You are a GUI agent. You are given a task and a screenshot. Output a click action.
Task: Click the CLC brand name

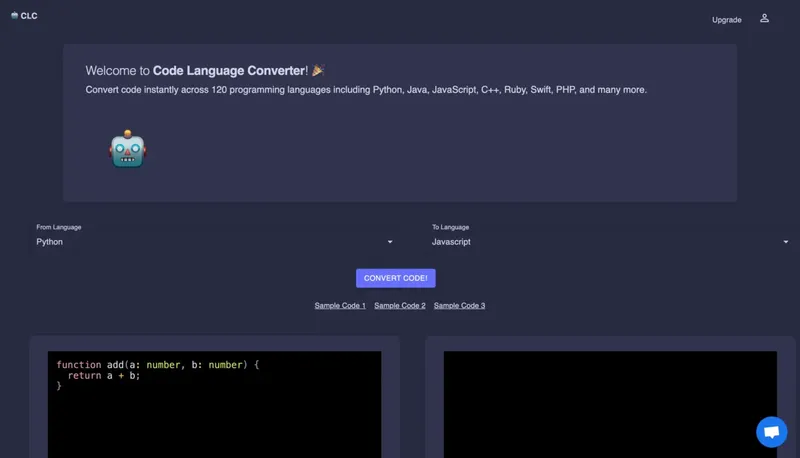29,16
